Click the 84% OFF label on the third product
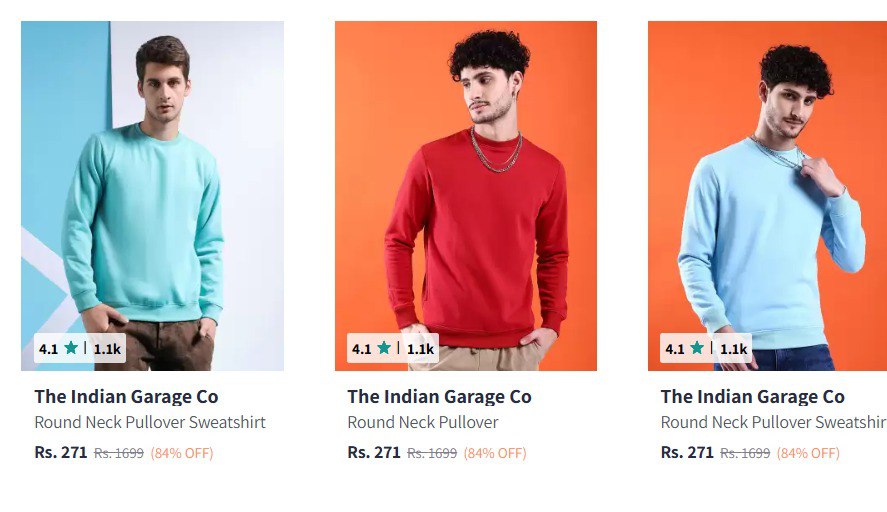This screenshot has height=512, width=887. coord(808,453)
